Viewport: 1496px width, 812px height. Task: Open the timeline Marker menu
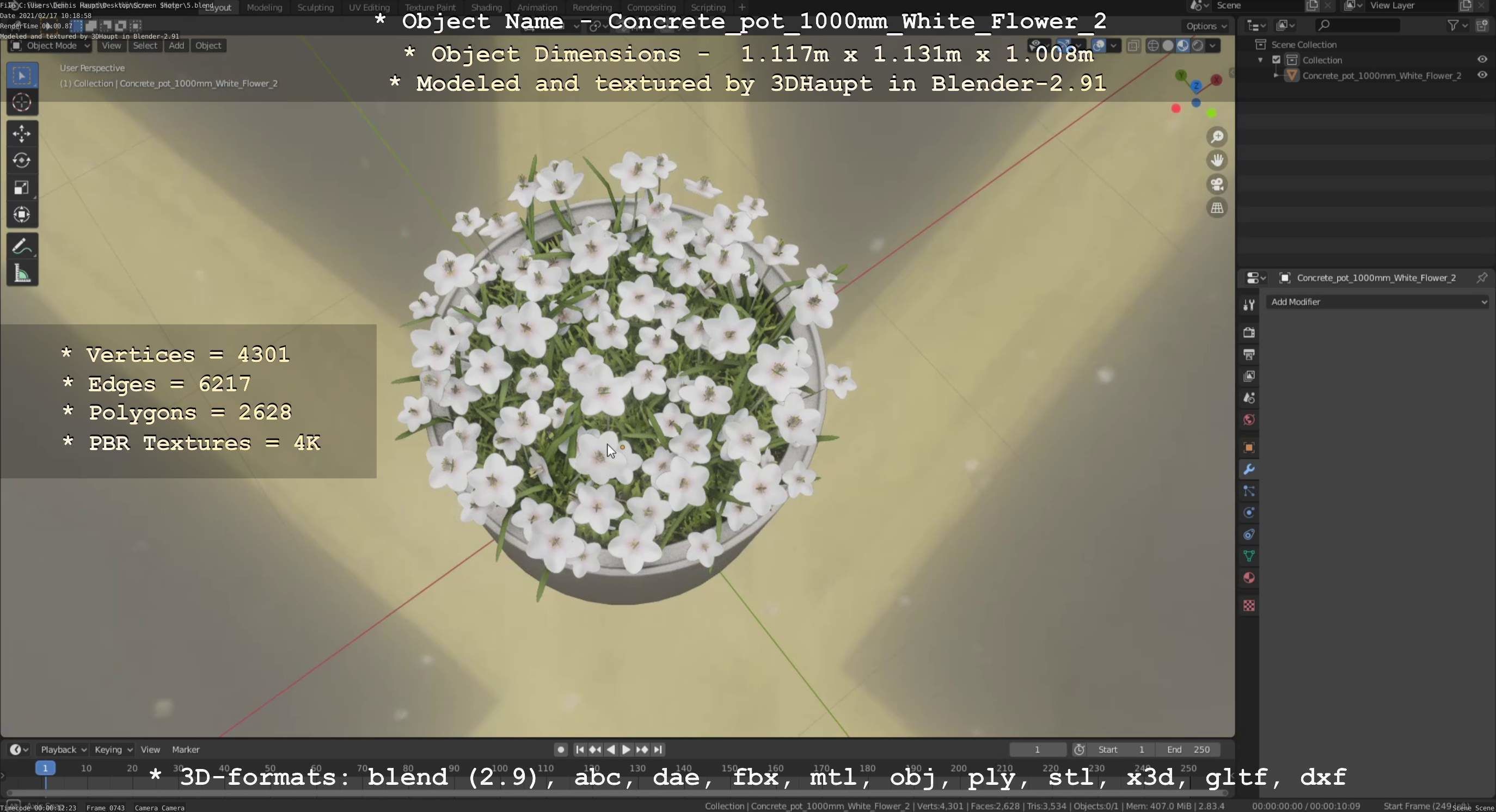point(185,750)
